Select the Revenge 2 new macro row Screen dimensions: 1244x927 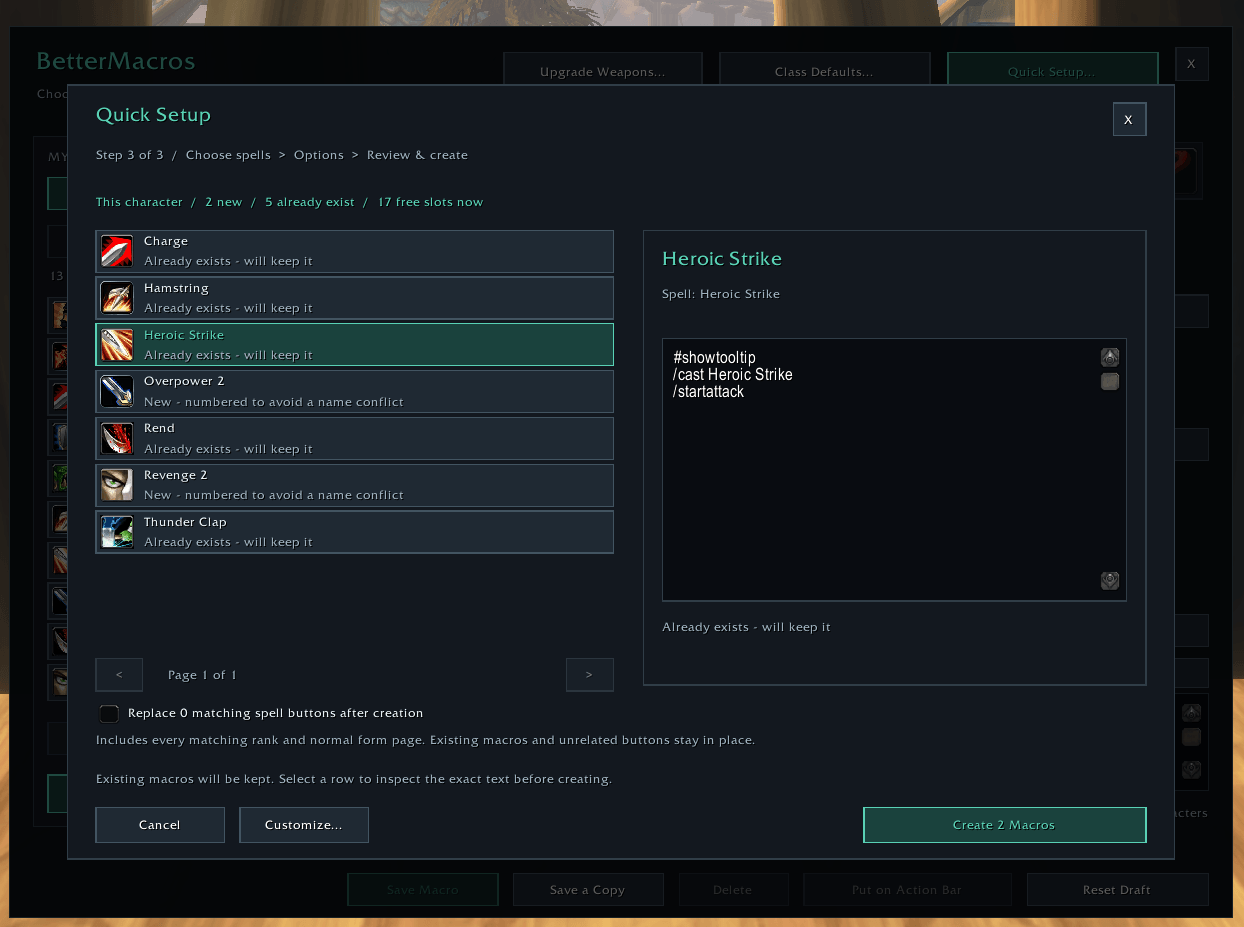tap(355, 485)
